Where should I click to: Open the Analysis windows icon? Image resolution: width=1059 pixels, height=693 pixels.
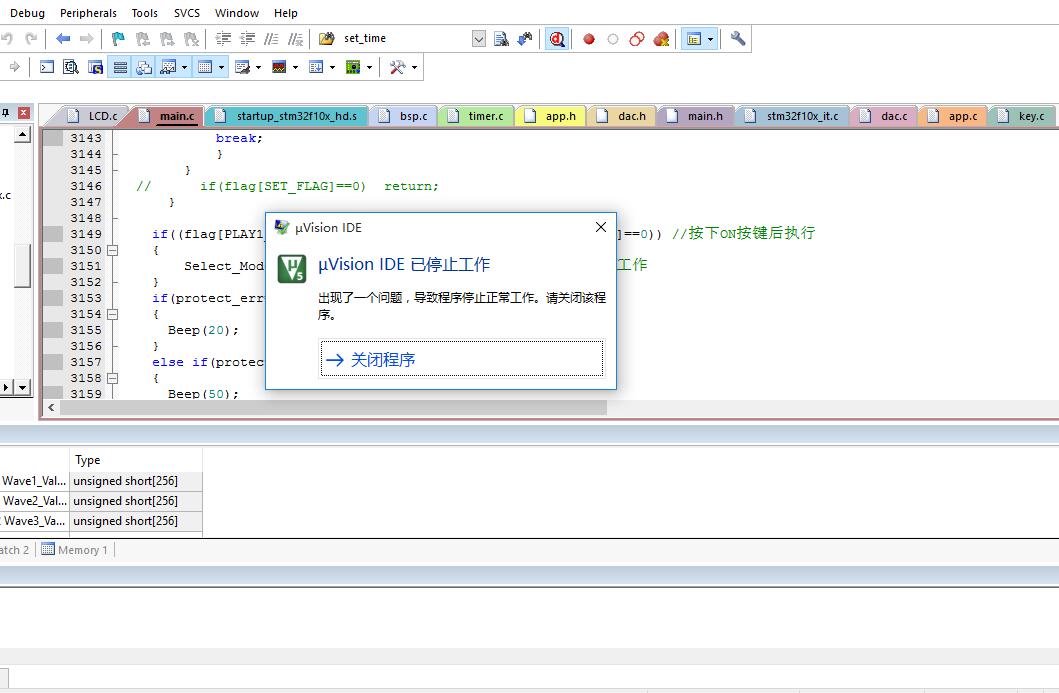[x=279, y=67]
